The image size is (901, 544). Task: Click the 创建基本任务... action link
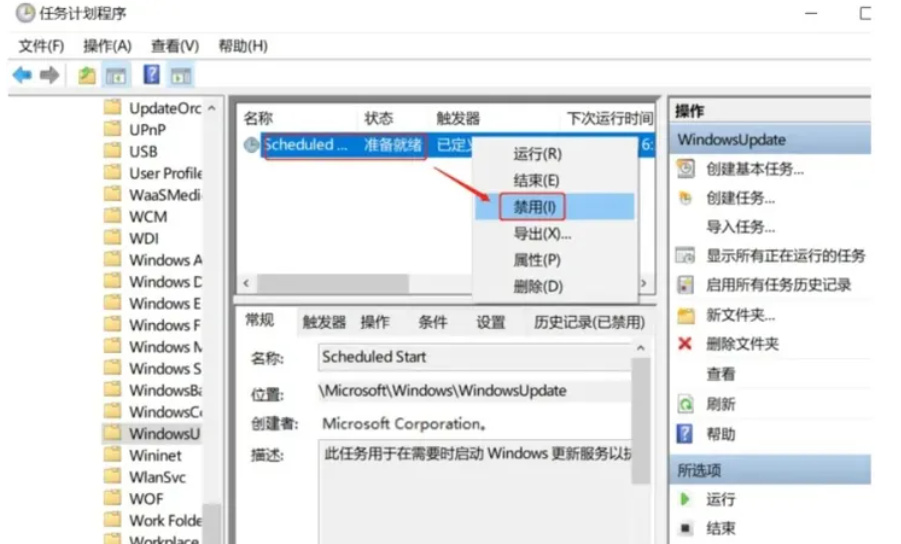(754, 169)
